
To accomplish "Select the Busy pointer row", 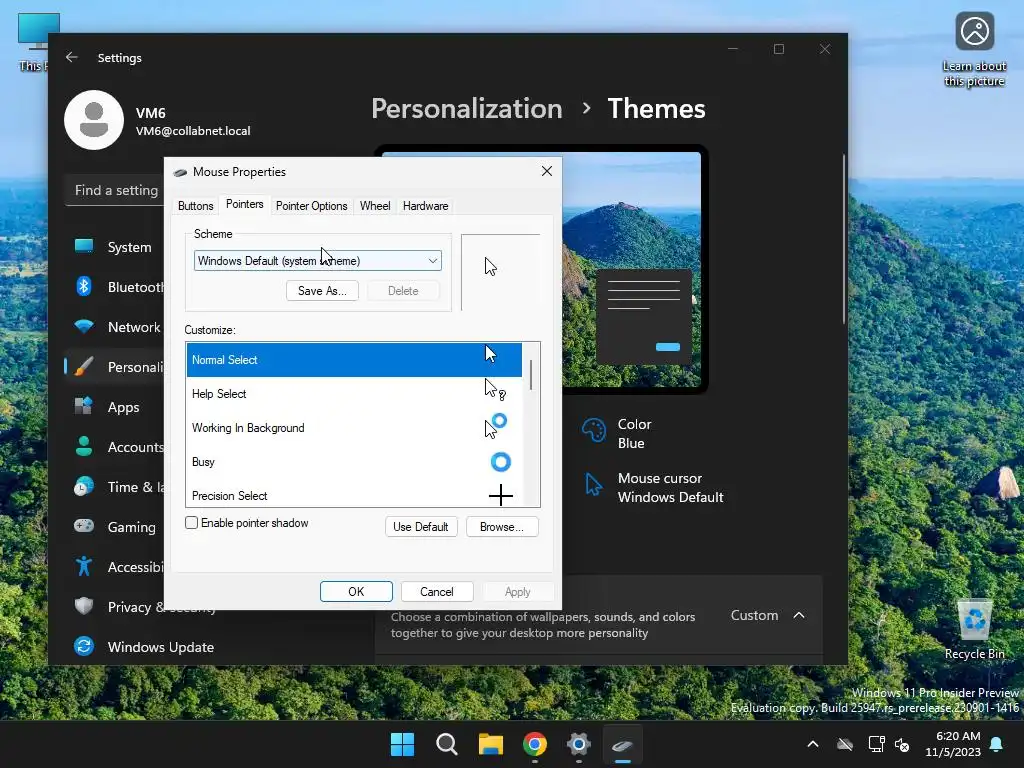I will (354, 462).
